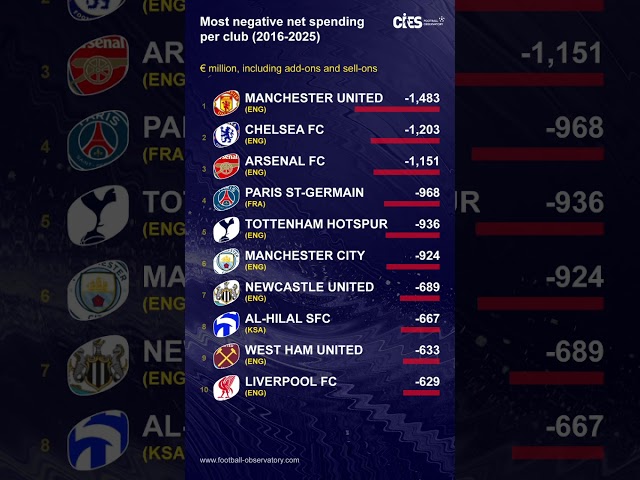Viewport: 640px width, 480px height.
Task: Click the West Ham United crest
Action: [227, 355]
